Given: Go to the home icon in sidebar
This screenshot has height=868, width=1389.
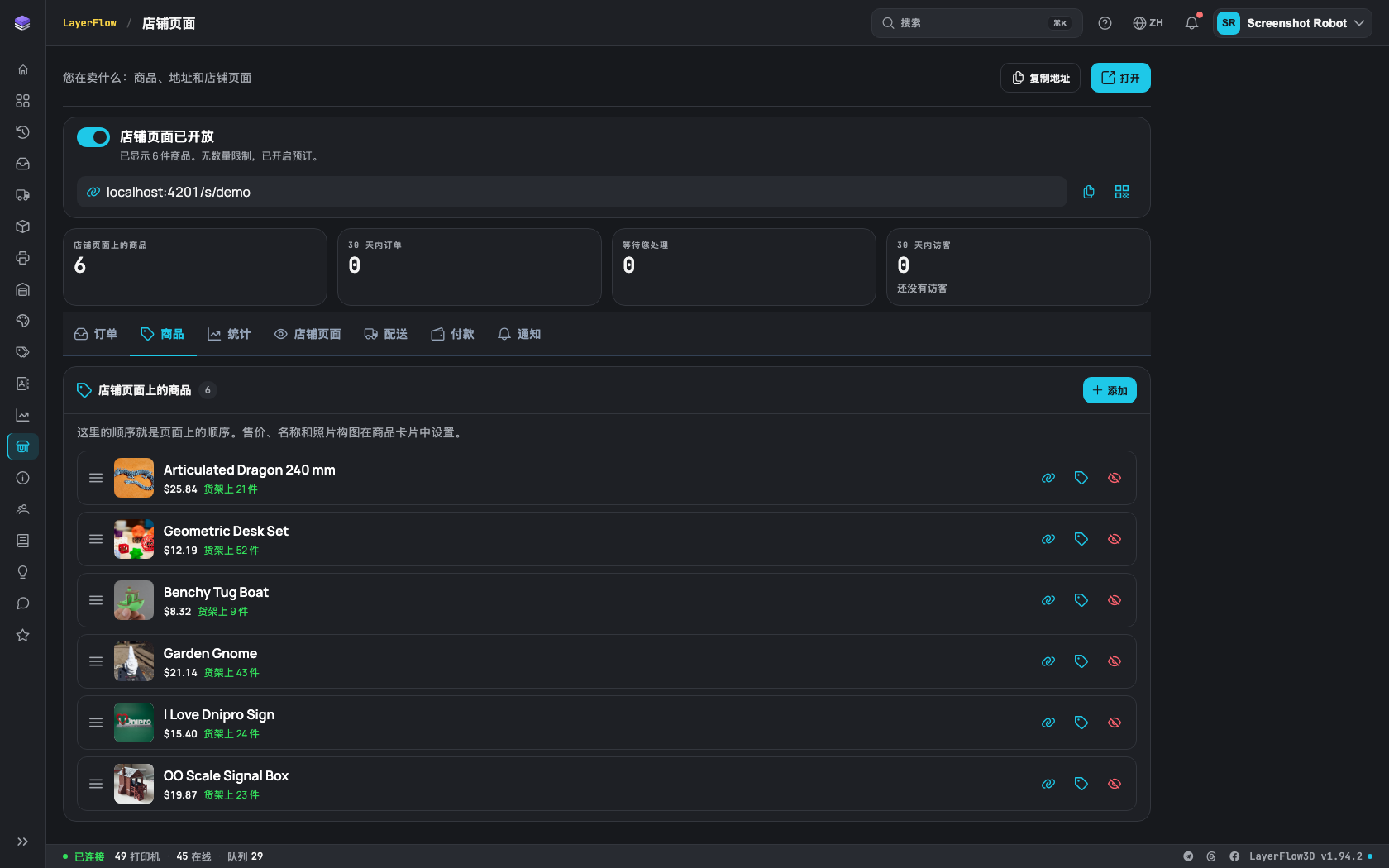Looking at the screenshot, I should (x=23, y=69).
